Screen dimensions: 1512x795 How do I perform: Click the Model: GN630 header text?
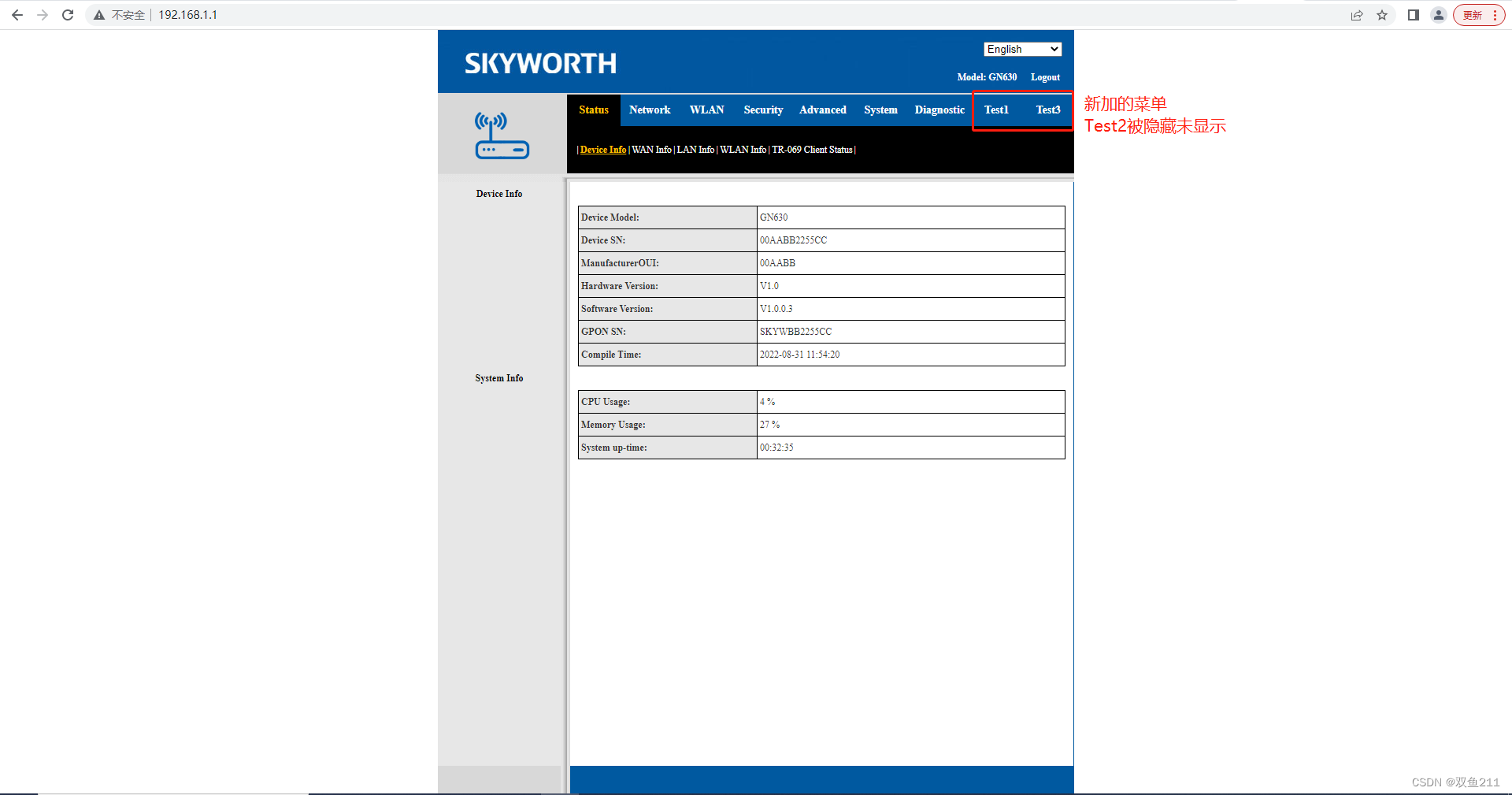987,77
